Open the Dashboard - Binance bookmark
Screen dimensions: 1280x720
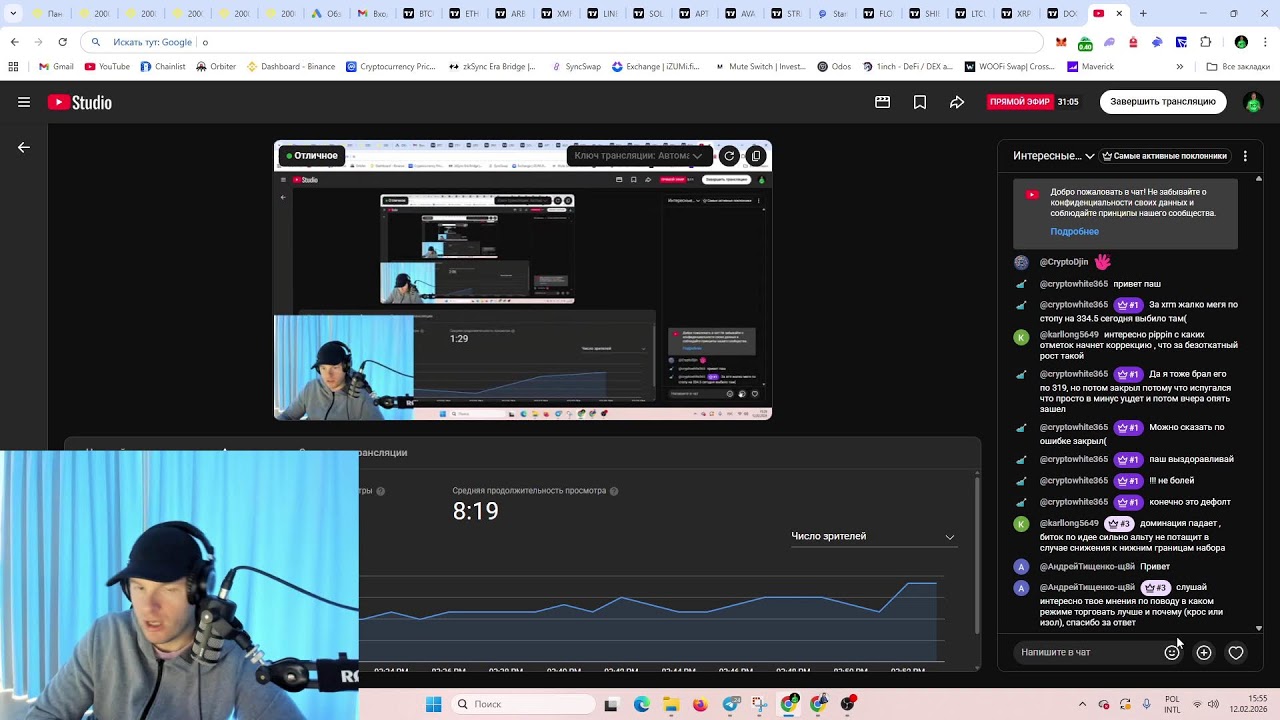(290, 67)
